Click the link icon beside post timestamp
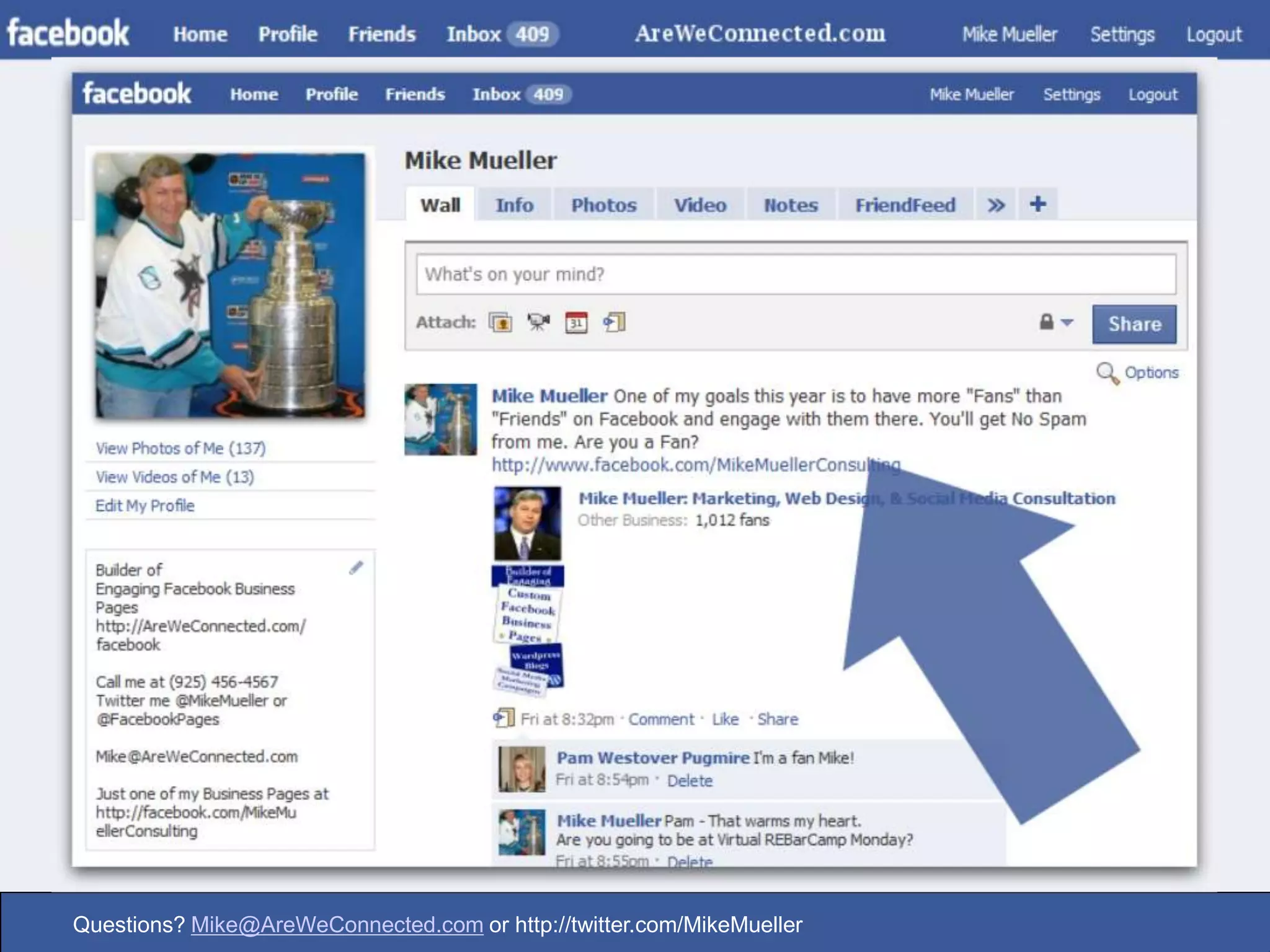Viewport: 1270px width, 952px height. tap(504, 718)
